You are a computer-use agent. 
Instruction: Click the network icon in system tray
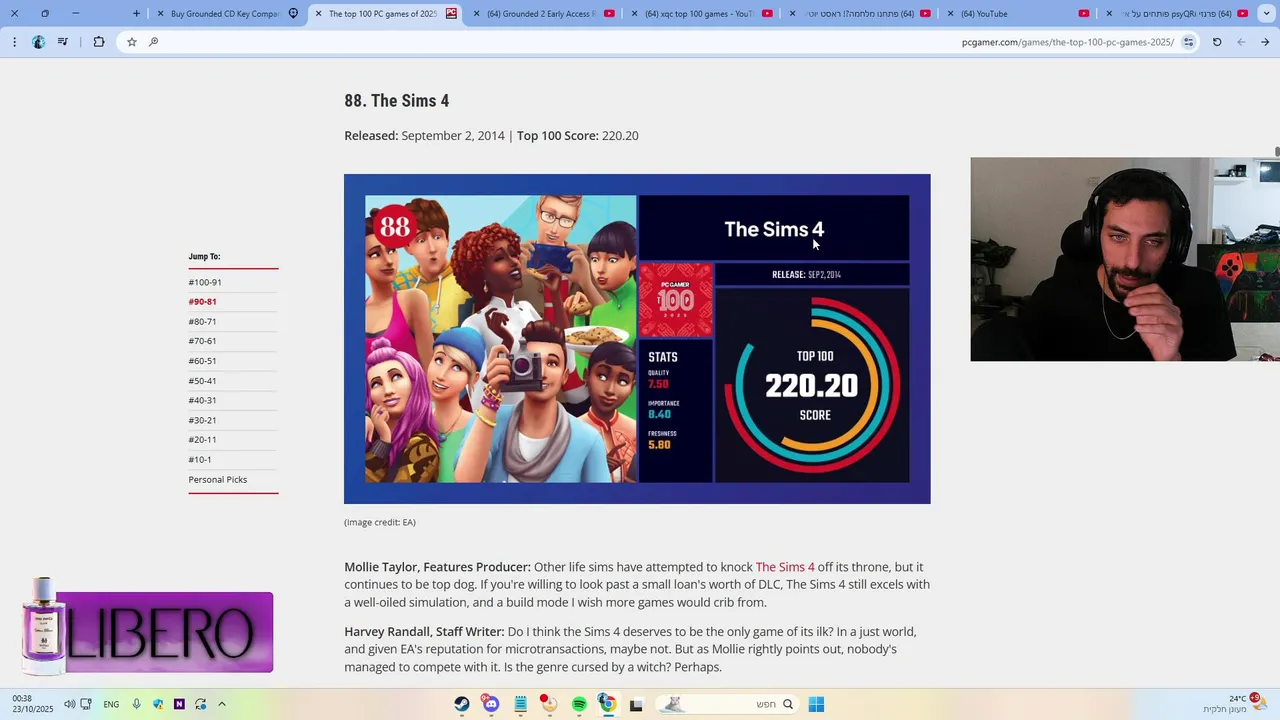pyautogui.click(x=86, y=704)
